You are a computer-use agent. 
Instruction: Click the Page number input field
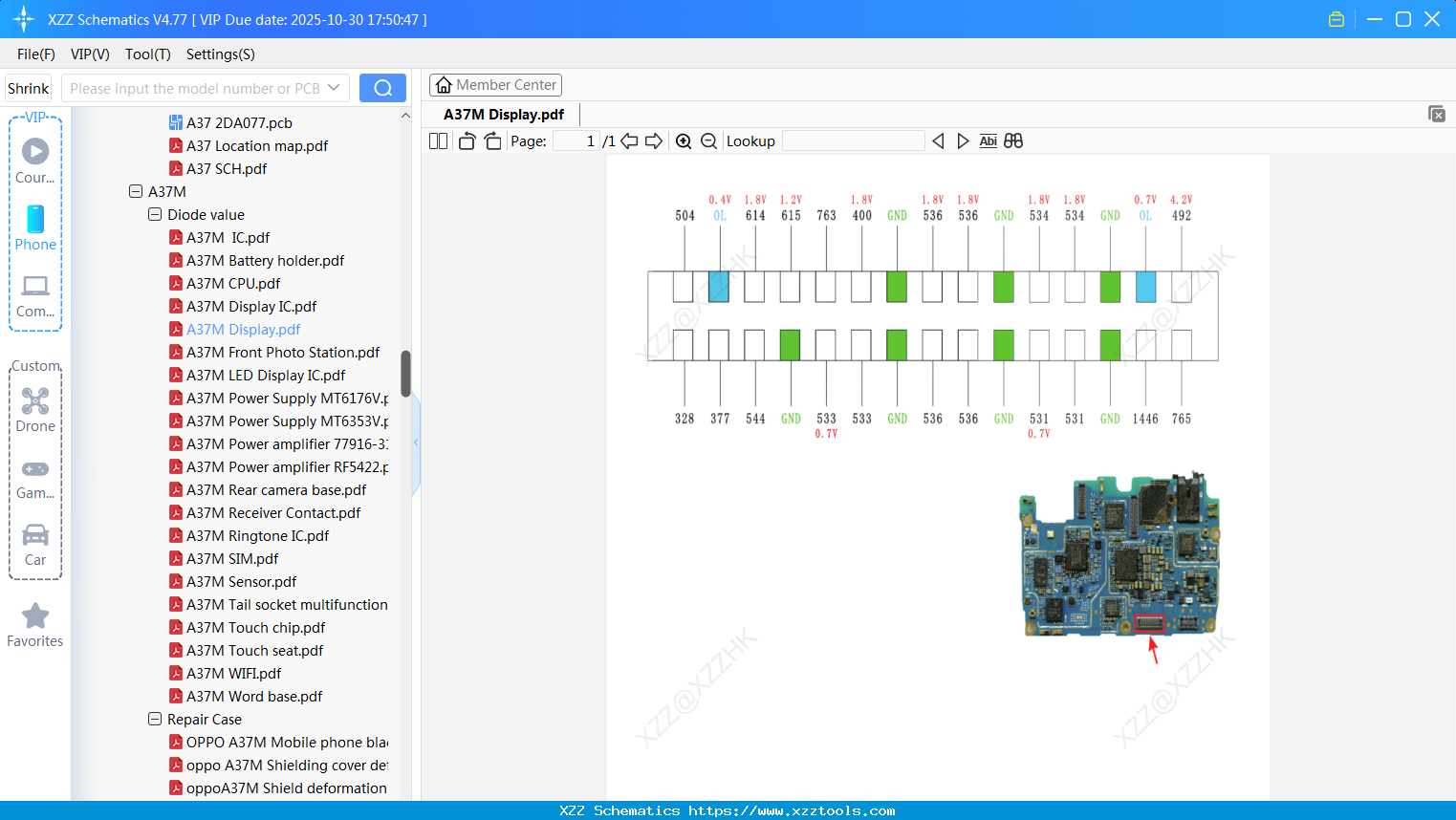(x=576, y=140)
